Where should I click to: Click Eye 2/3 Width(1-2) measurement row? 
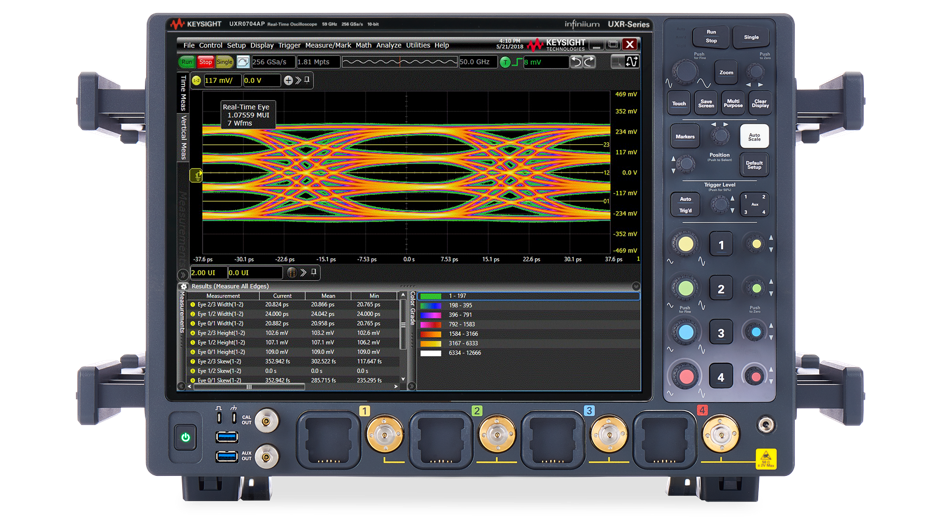[x=293, y=305]
